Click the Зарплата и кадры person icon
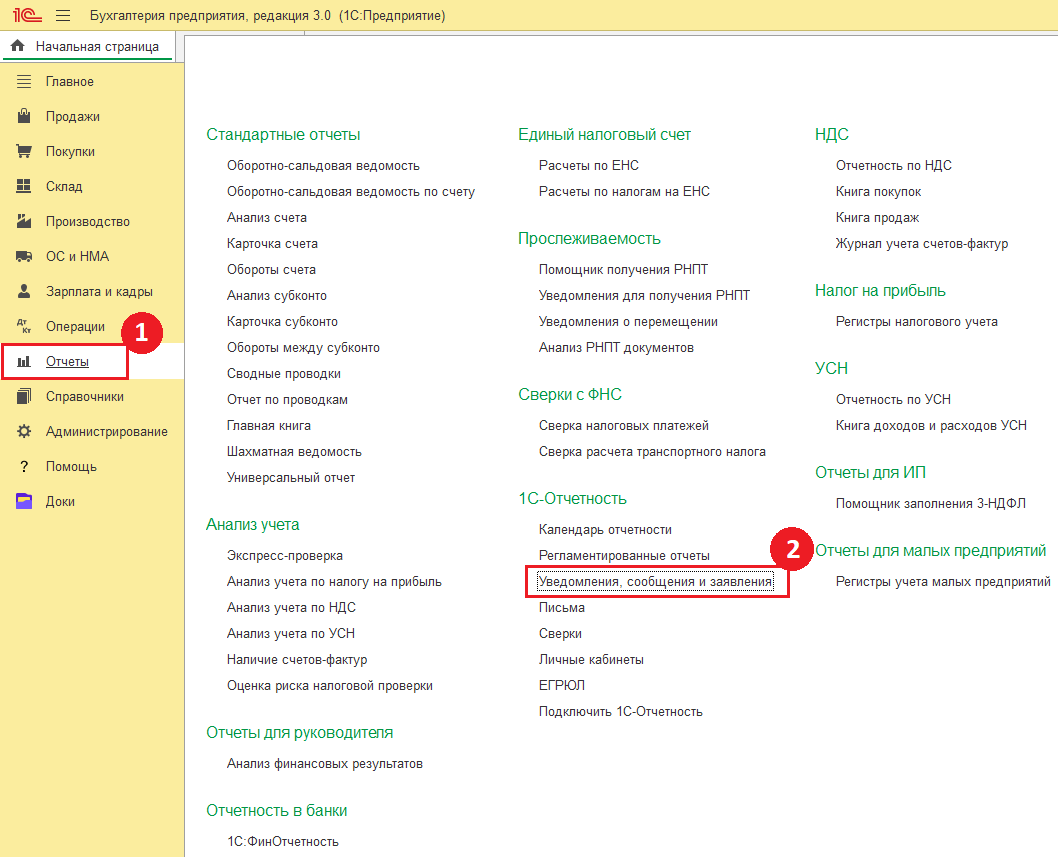This screenshot has height=857, width=1058. (24, 291)
